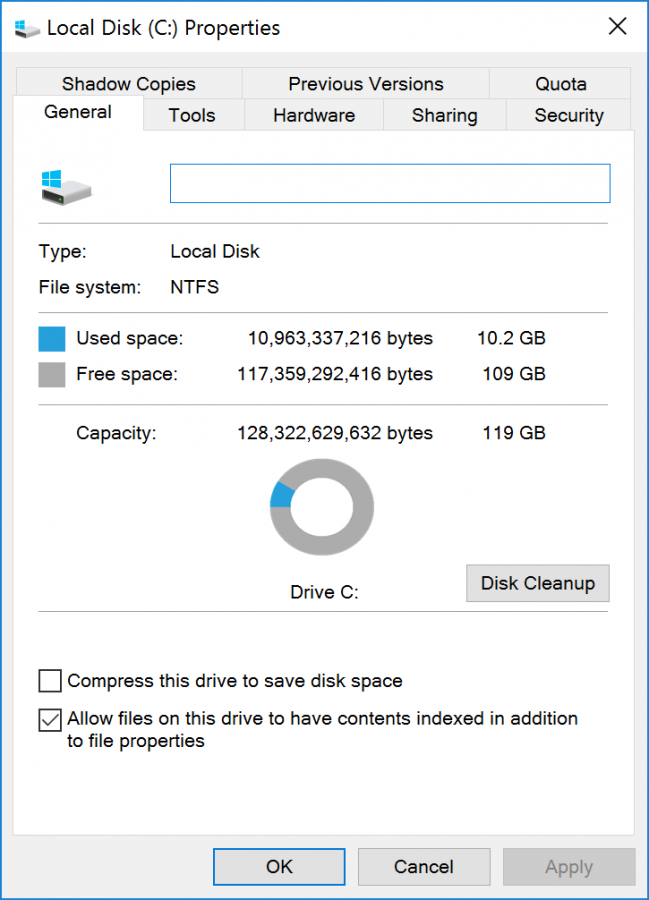Switch to the Hardware tab
Image resolution: width=649 pixels, height=900 pixels.
tap(313, 115)
